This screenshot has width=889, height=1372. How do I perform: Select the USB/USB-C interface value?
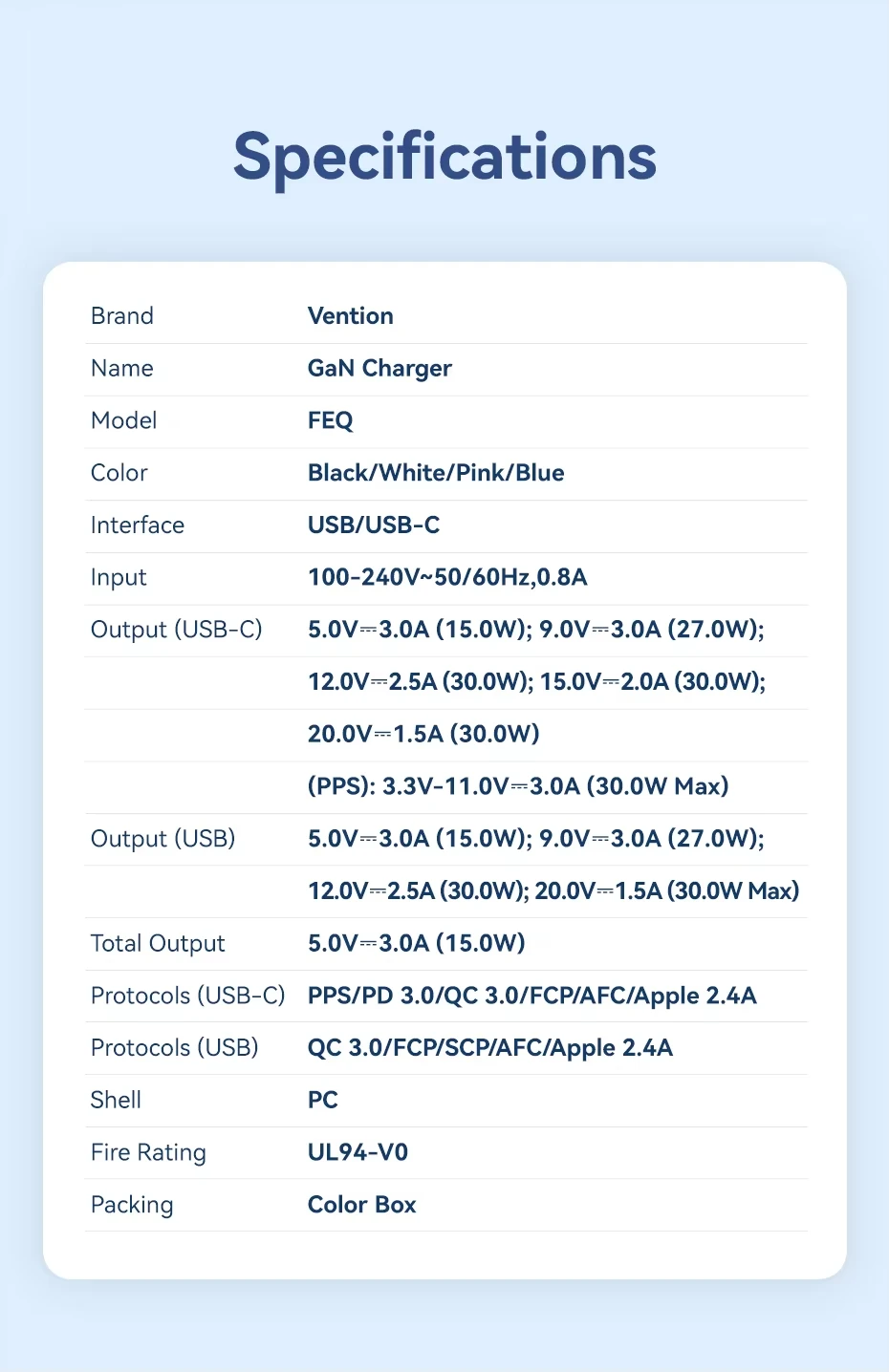coord(373,525)
